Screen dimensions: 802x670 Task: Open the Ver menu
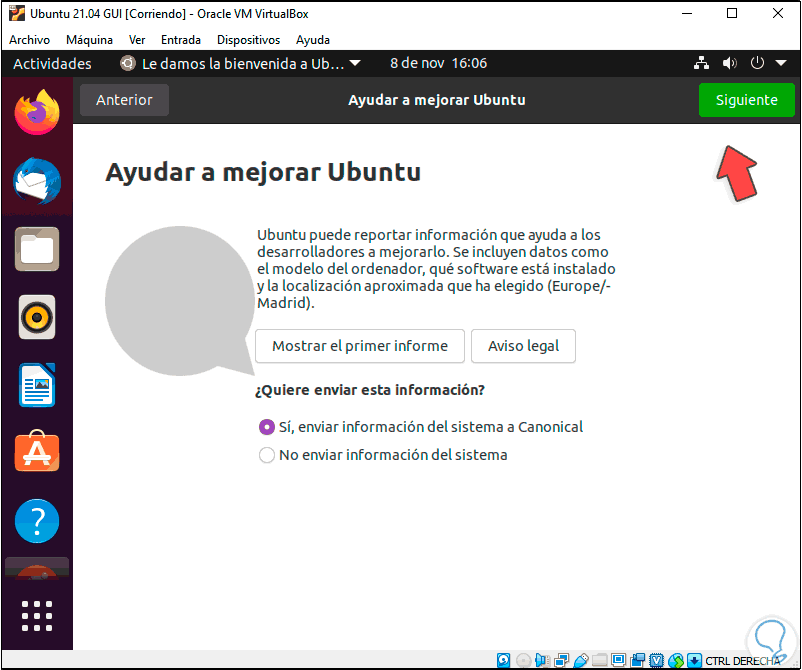tap(137, 40)
